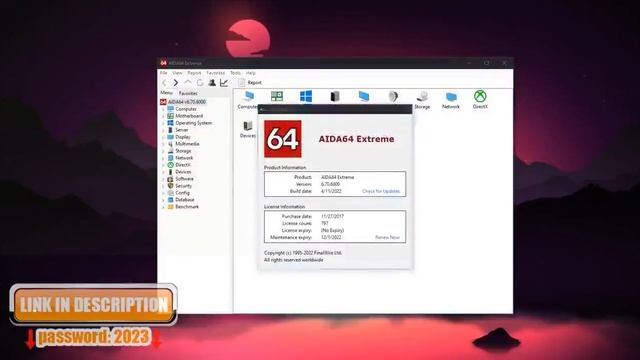Click the version value 6.70.6000 in dialog
This screenshot has height=360, width=640.
point(330,184)
